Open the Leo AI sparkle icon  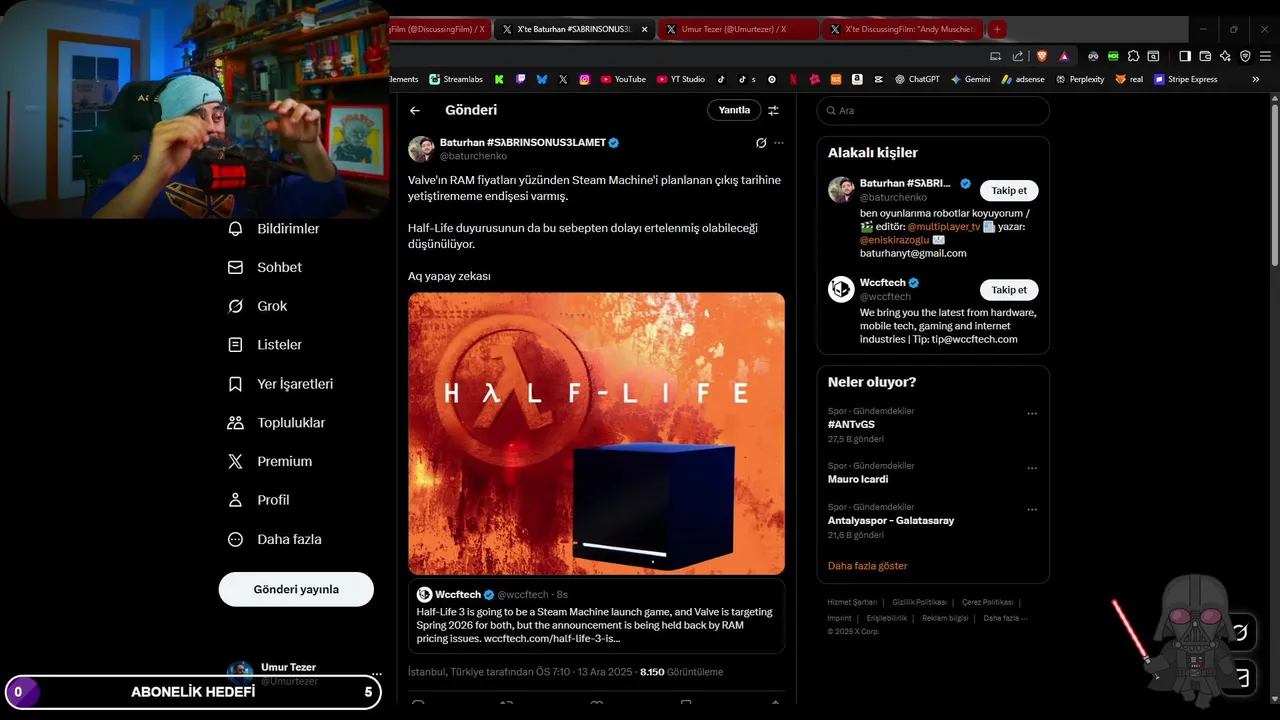coord(1225,56)
